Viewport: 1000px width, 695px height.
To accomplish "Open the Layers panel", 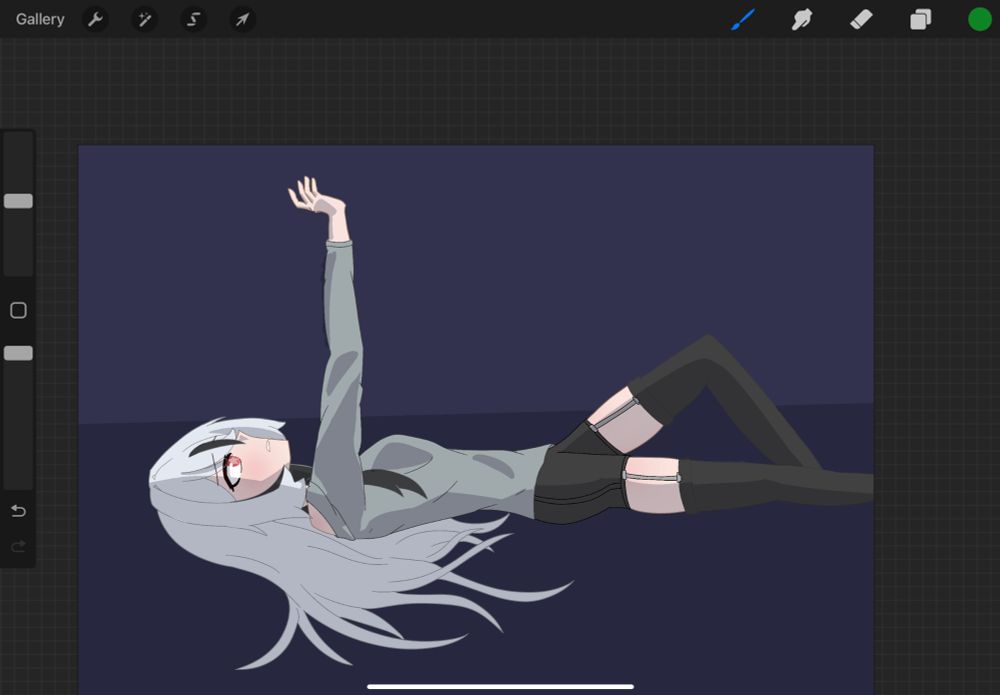I will pyautogui.click(x=920, y=19).
